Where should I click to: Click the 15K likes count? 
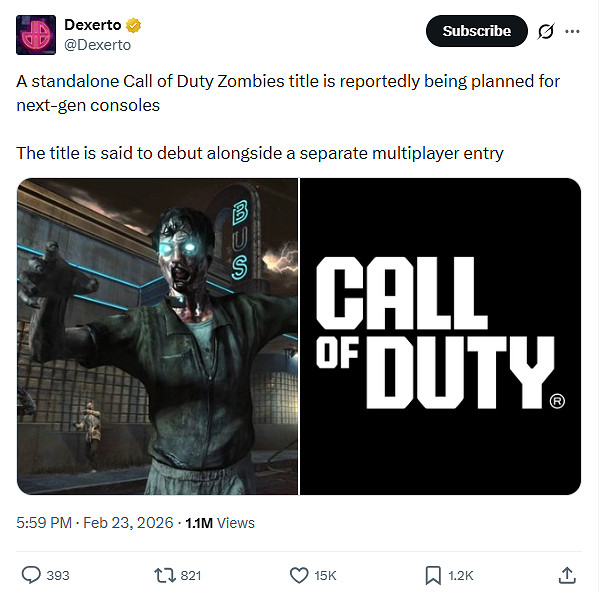(x=325, y=576)
